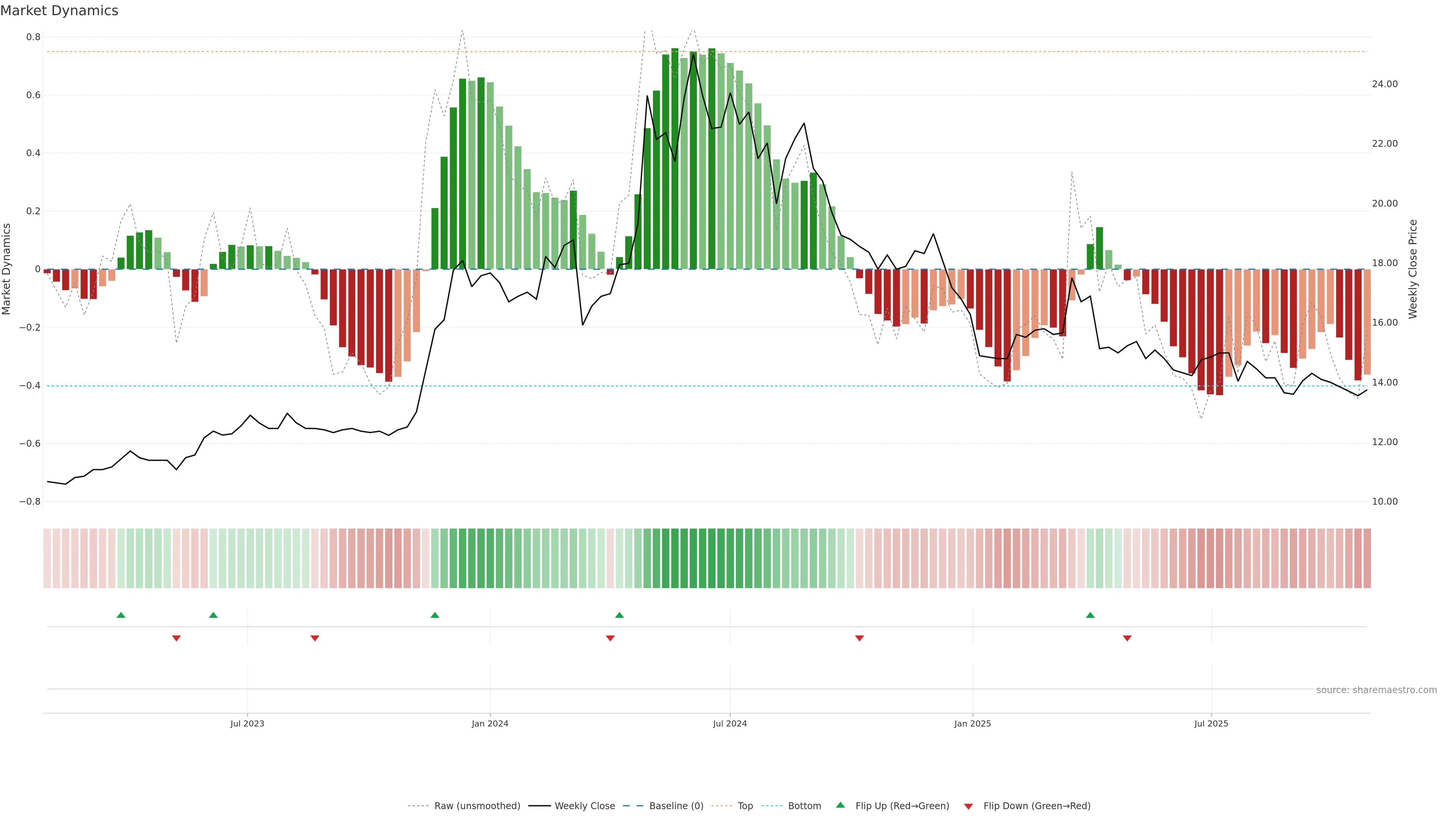Click the leftmost green flip-up triangle marker
The image size is (1456, 819).
pyautogui.click(x=121, y=615)
